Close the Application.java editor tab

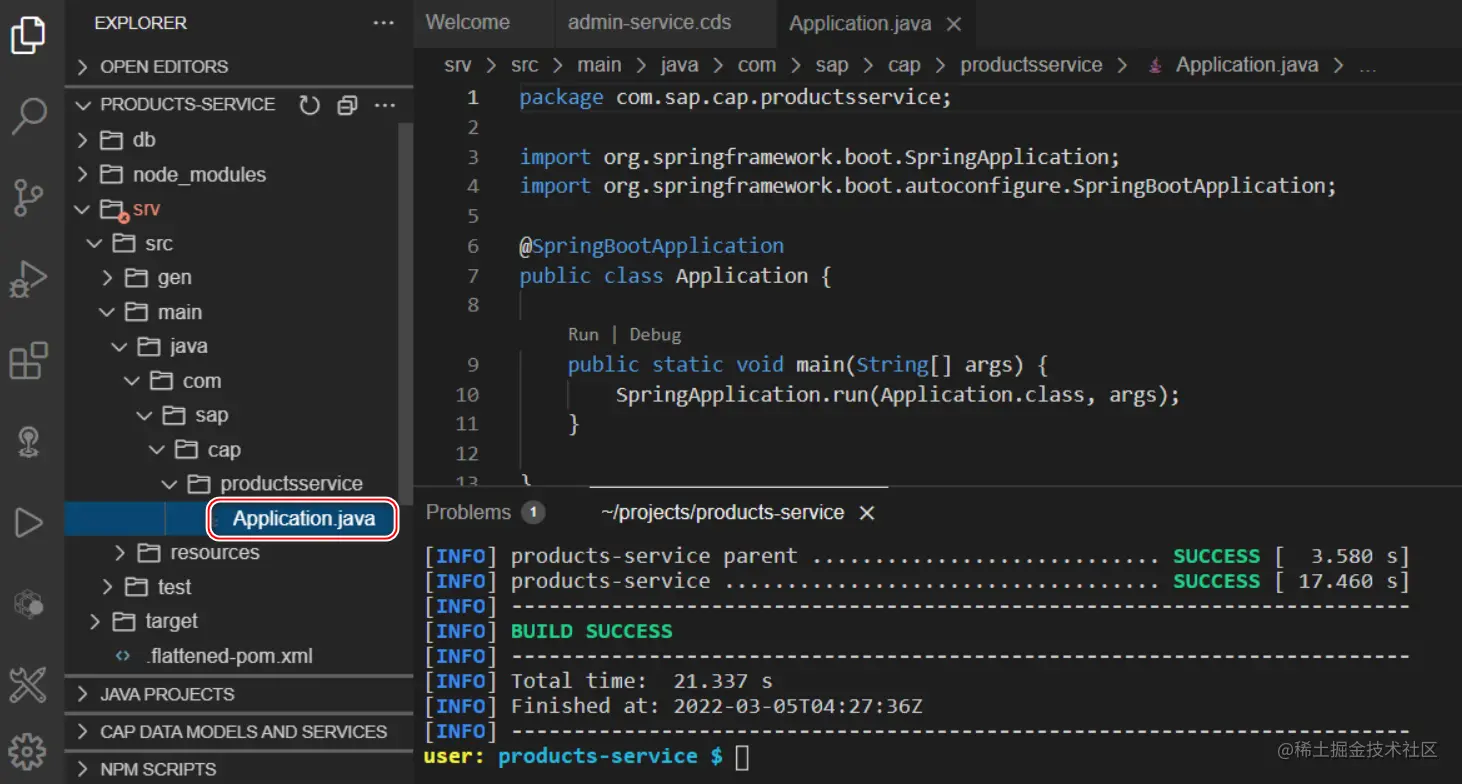[954, 24]
